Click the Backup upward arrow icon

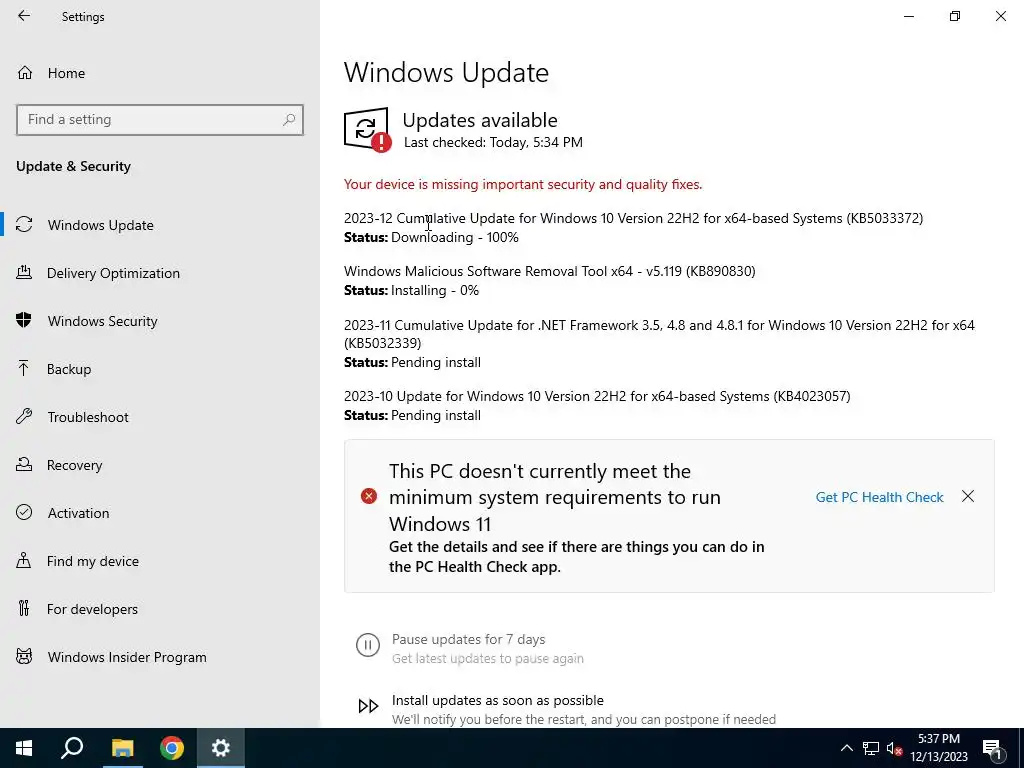(24, 368)
